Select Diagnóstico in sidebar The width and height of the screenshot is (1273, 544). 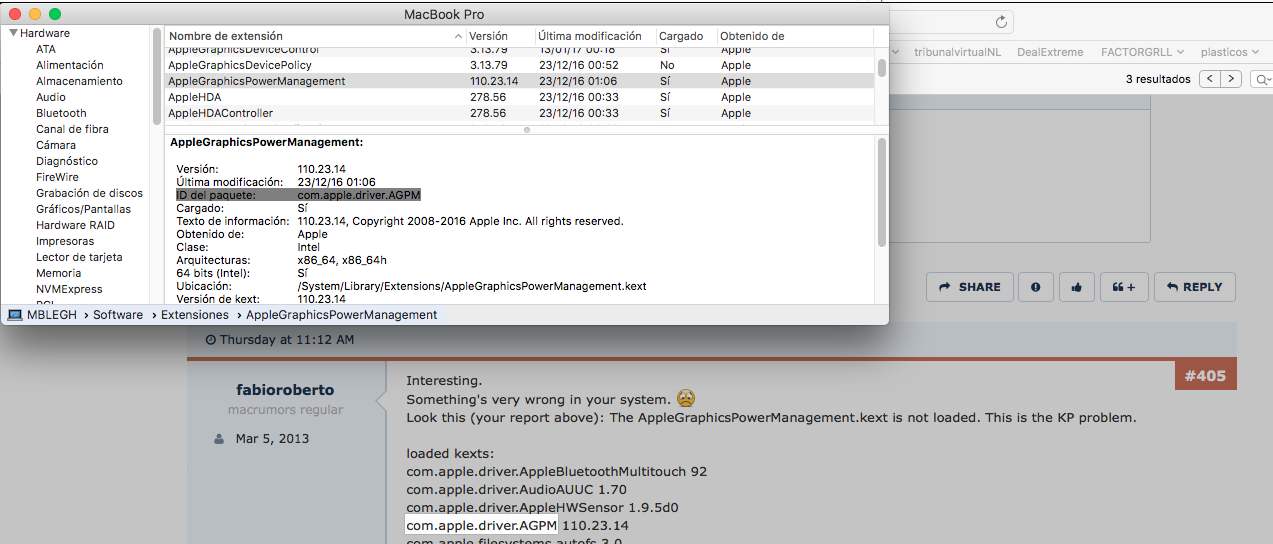tap(67, 161)
